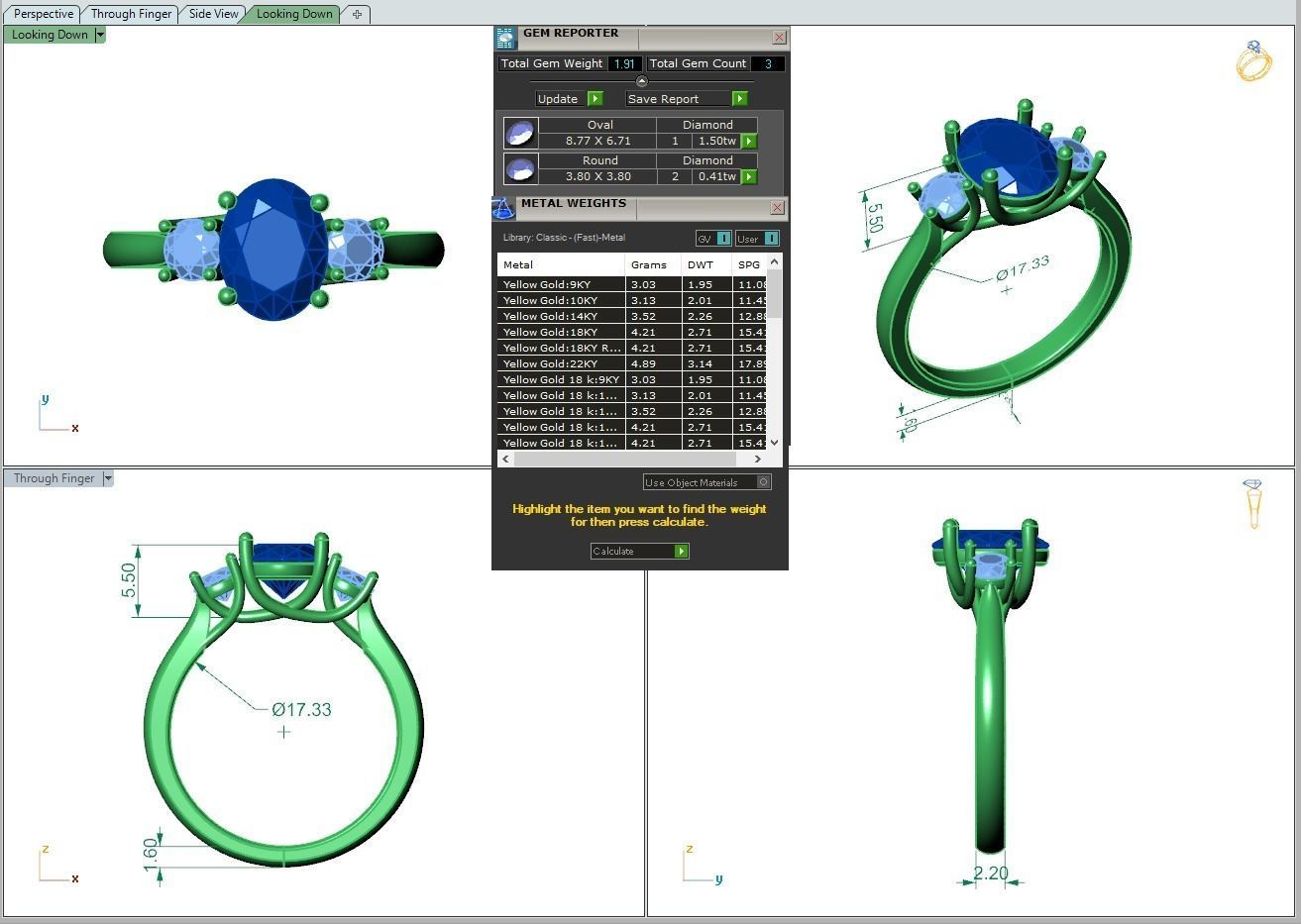Click the 8.77 X 6.71 size cell
This screenshot has height=924, width=1301.
click(597, 141)
